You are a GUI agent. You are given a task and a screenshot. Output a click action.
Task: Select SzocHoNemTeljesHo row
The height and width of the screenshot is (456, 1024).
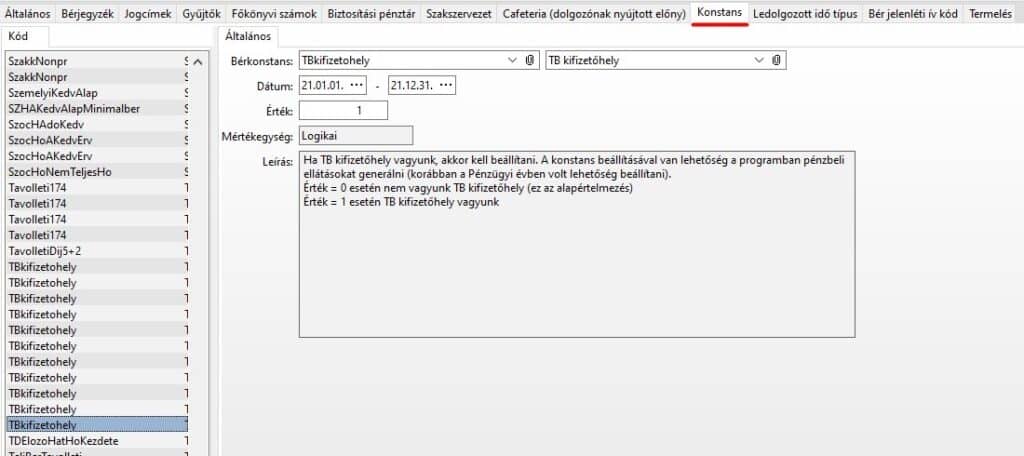pyautogui.click(x=96, y=172)
